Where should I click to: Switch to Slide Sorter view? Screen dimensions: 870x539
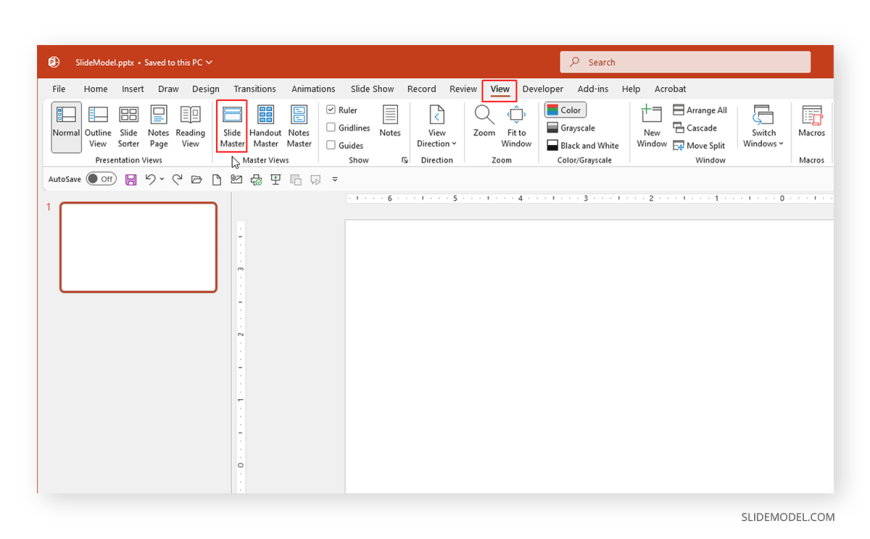pos(128,127)
